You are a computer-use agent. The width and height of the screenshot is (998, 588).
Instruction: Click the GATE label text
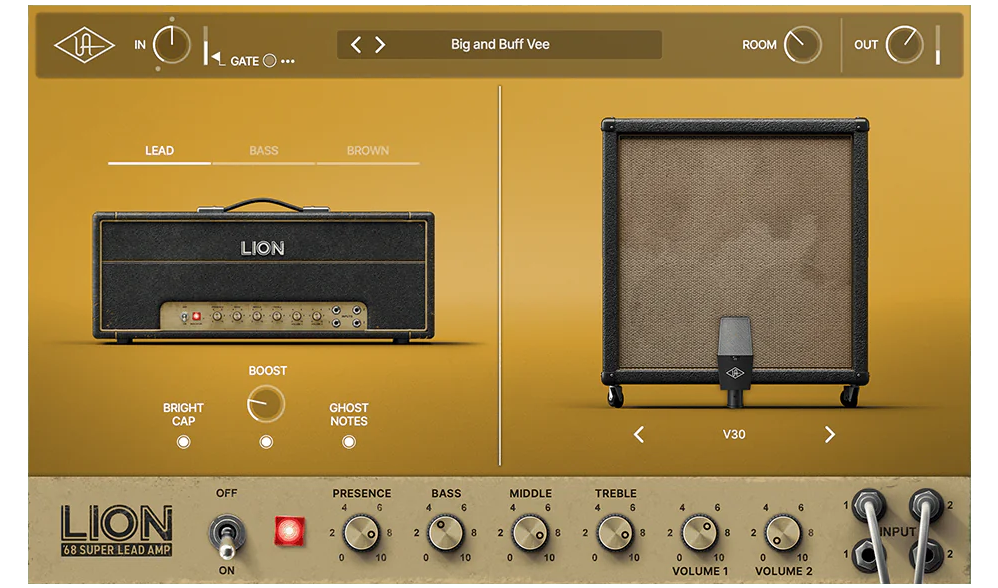click(x=244, y=61)
